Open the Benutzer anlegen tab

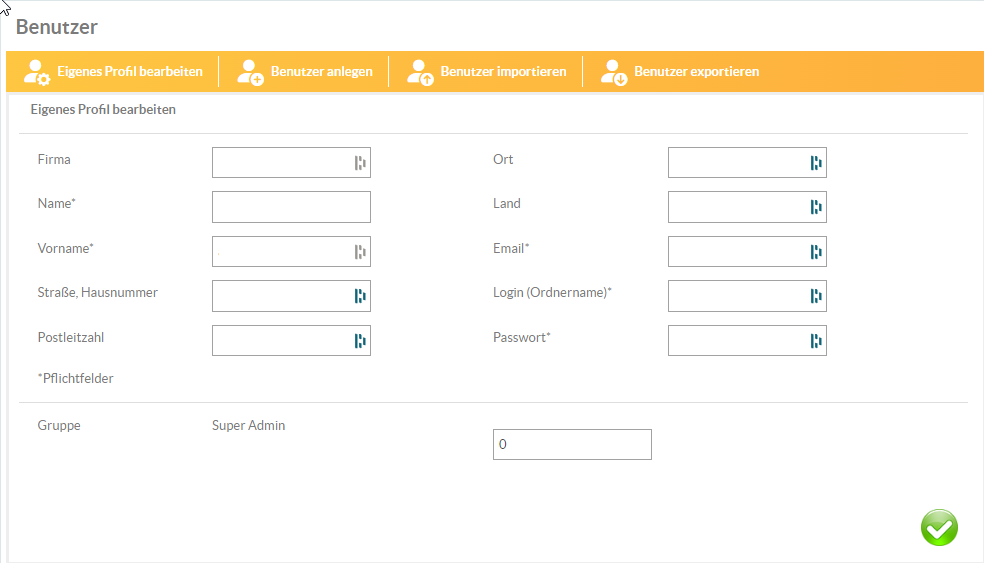click(321, 72)
